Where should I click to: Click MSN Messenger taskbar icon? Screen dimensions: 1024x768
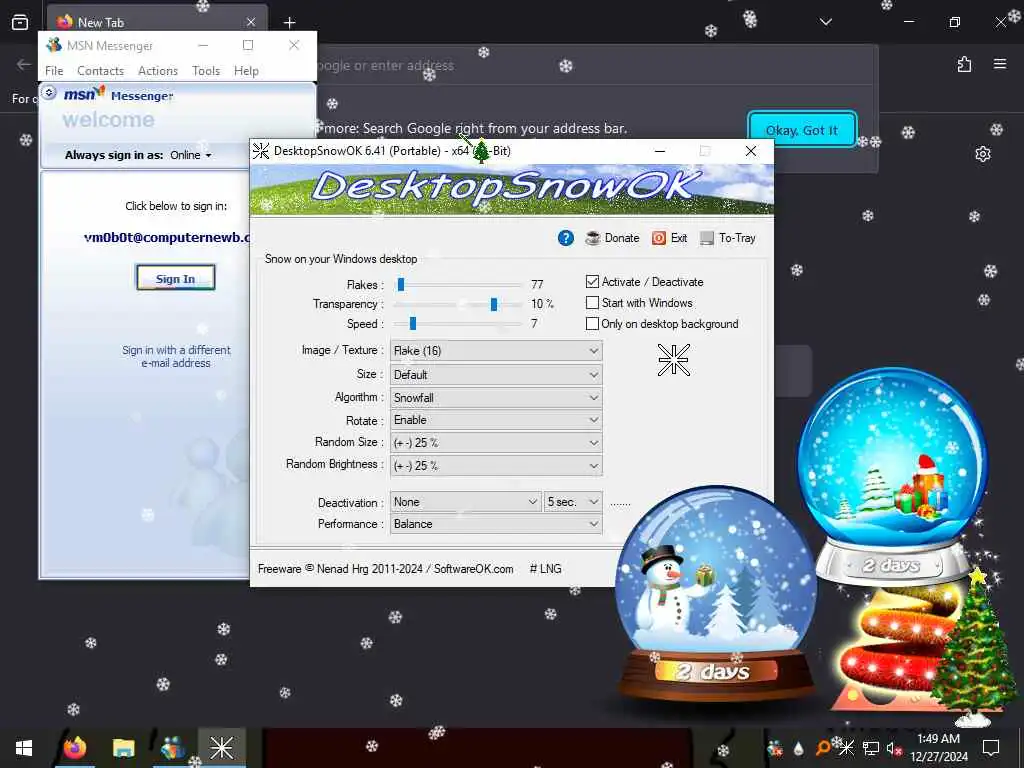[172, 748]
